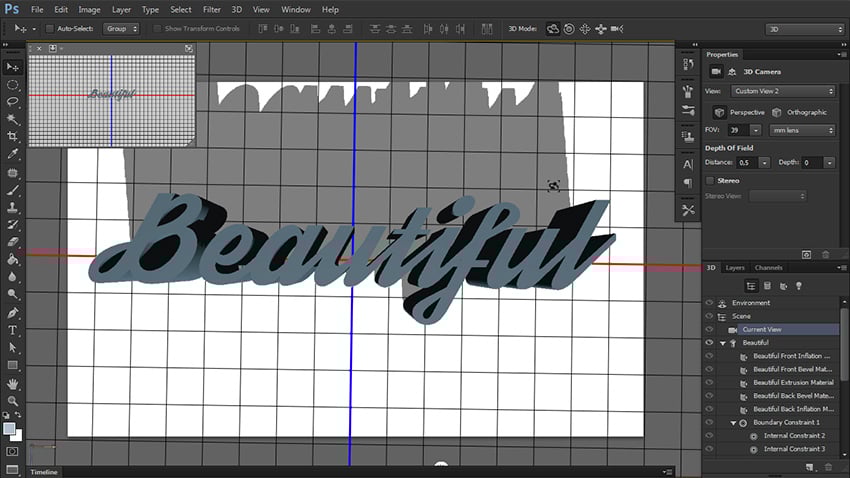Viewport: 850px width, 478px height.
Task: Click the foreground color swatch
Action: pyautogui.click(x=9, y=428)
